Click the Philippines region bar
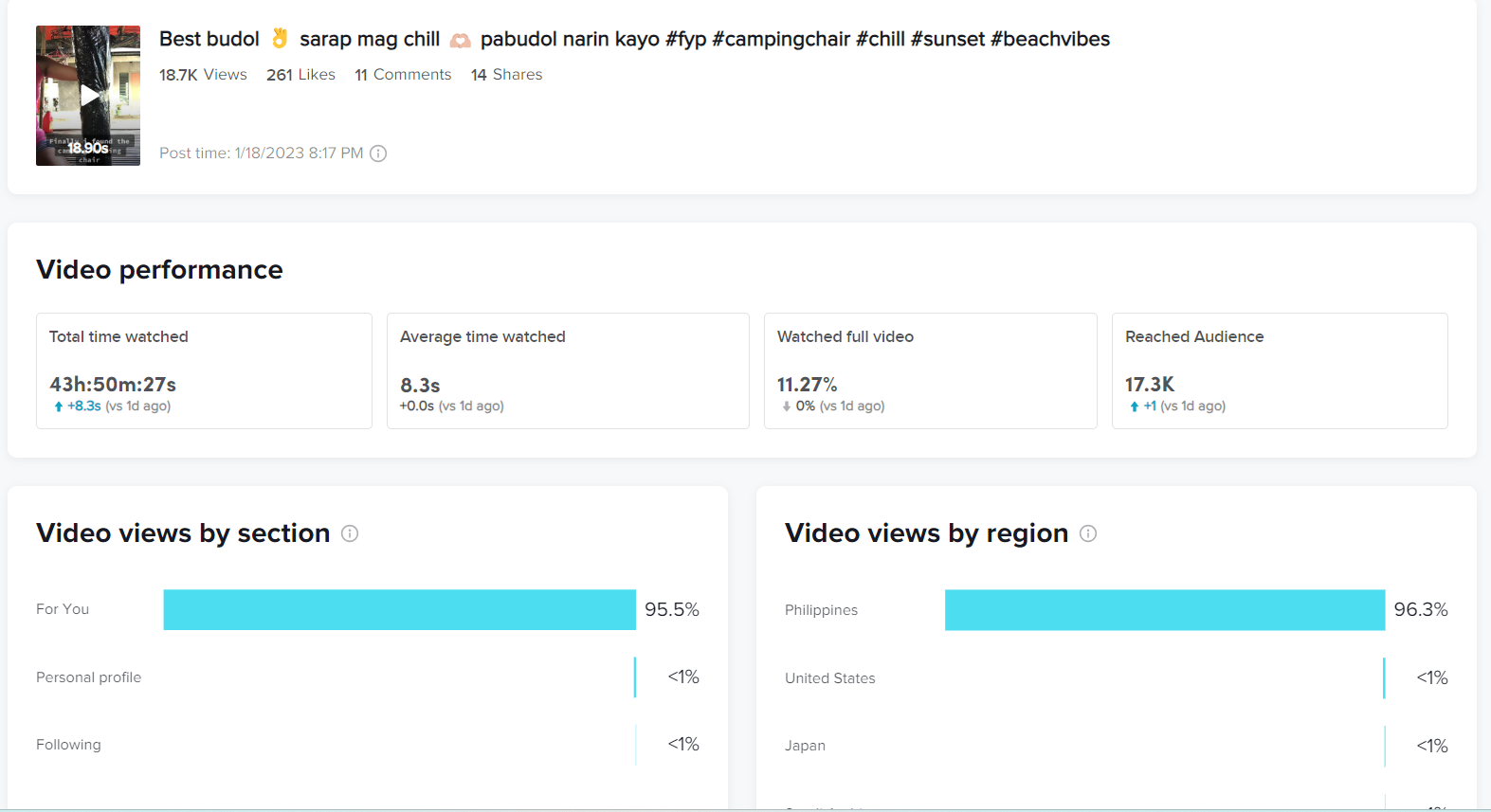 [1164, 610]
